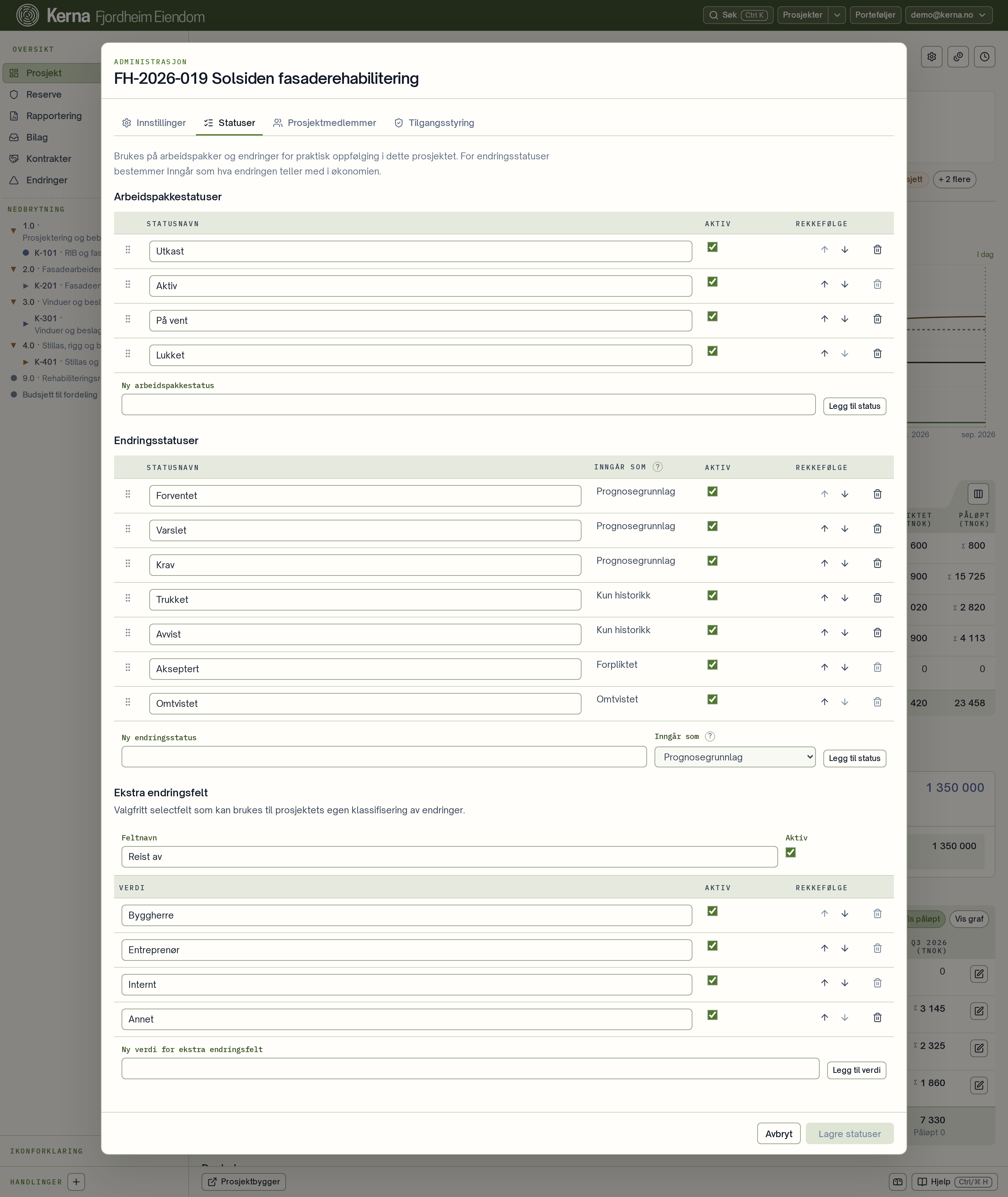
Task: Expand the K-401 Stillas tree item
Action: click(26, 362)
